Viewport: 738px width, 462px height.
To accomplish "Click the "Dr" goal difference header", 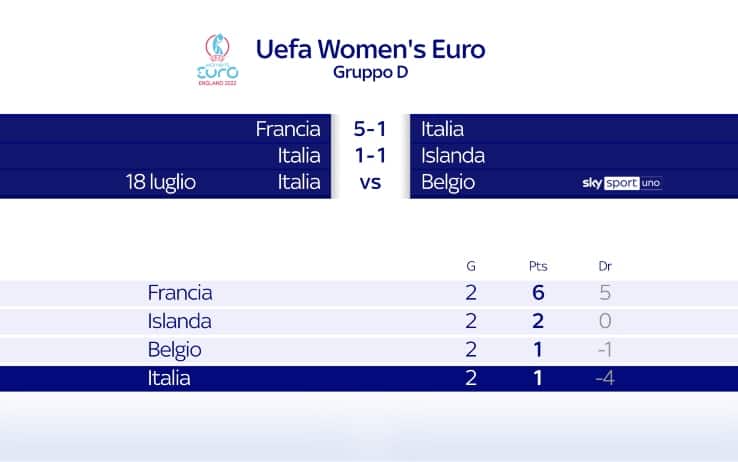I will pyautogui.click(x=604, y=266).
